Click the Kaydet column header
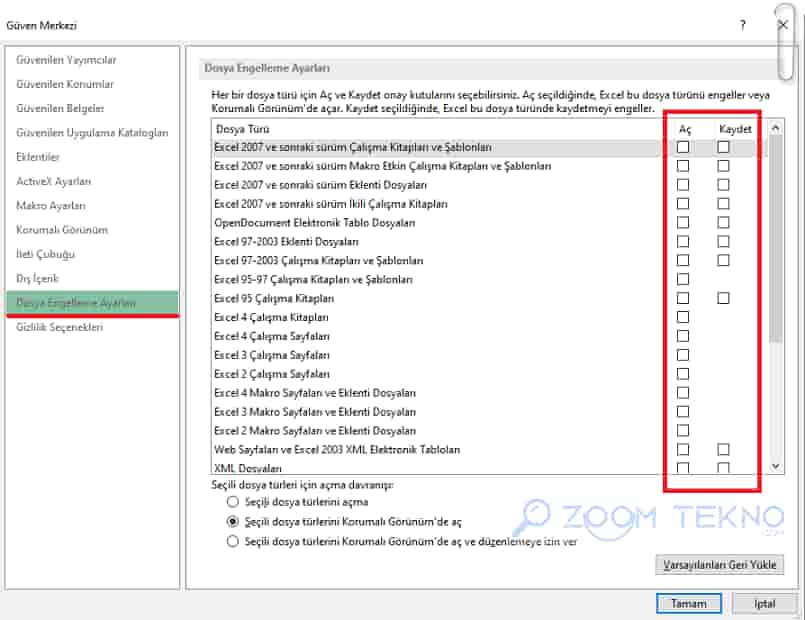This screenshot has width=805, height=620. tap(735, 129)
